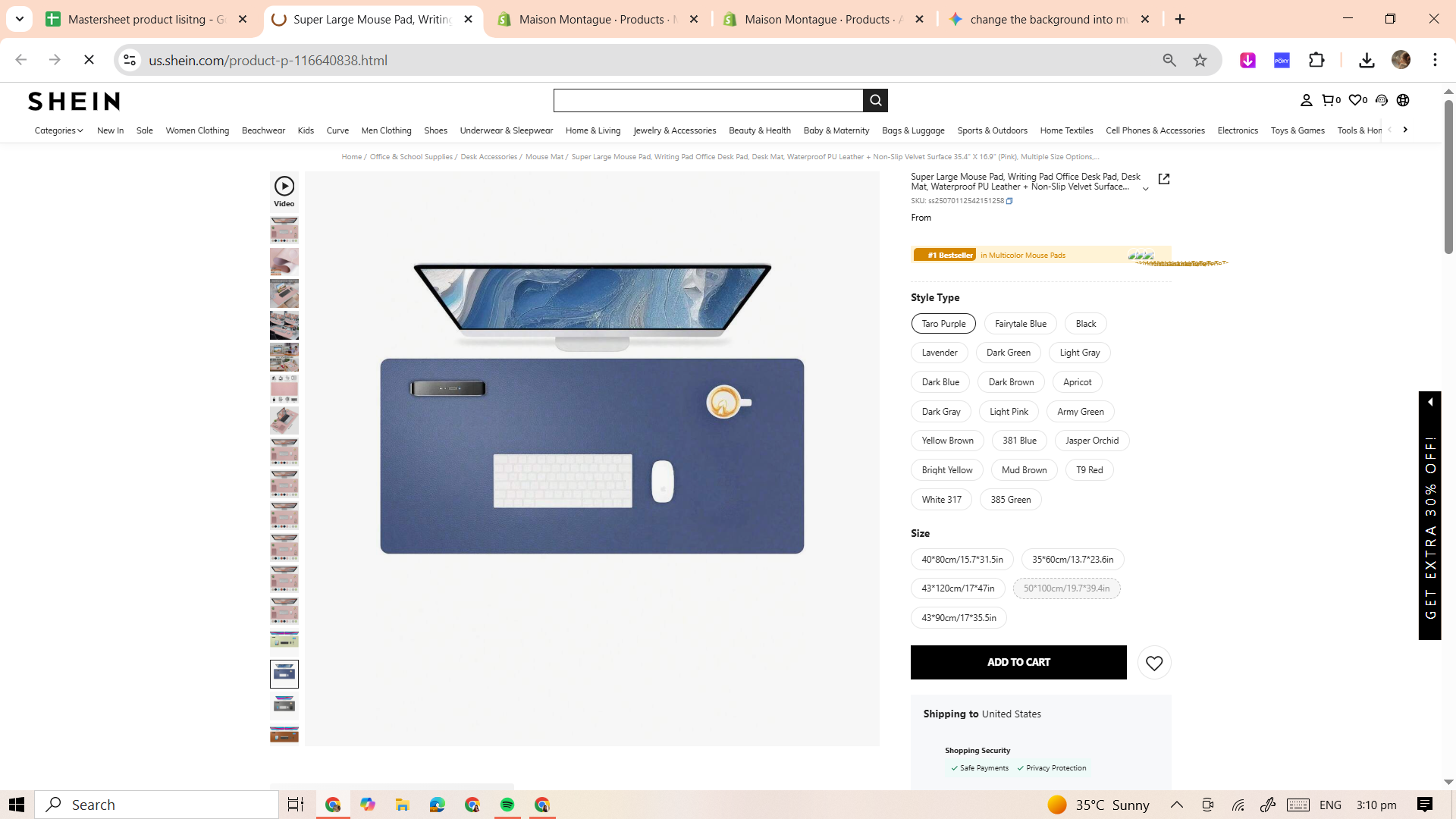Select size 35*60cm/13.7*23.6in
This screenshot has height=819, width=1456.
tap(1073, 560)
